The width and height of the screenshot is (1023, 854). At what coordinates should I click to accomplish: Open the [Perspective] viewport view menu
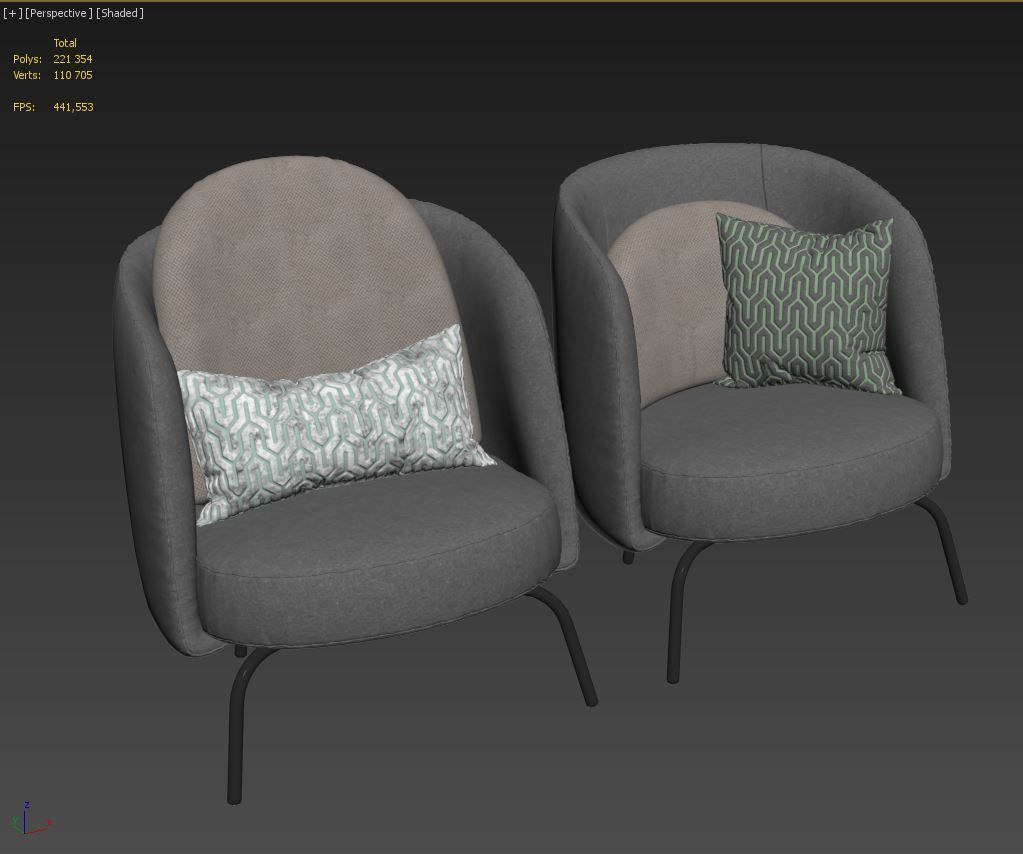pos(59,13)
